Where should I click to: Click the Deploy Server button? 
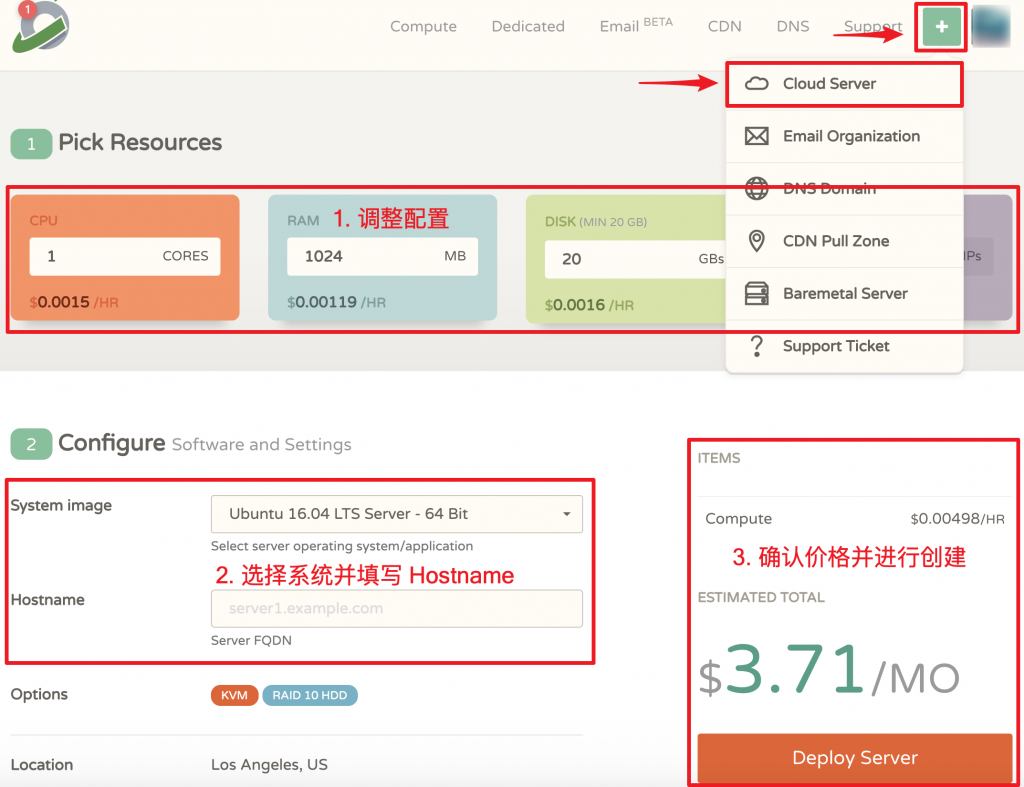tap(854, 758)
